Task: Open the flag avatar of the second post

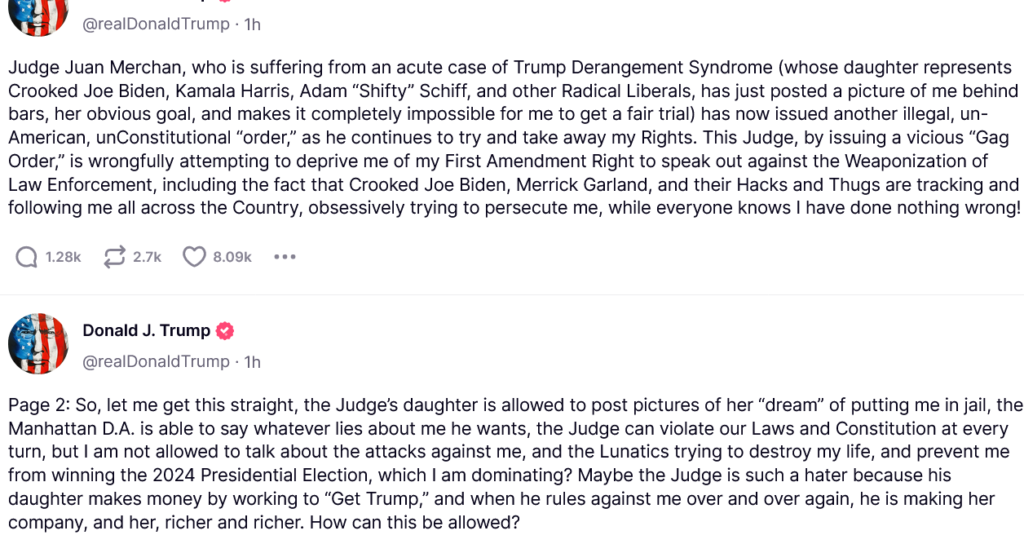Action: (x=38, y=344)
